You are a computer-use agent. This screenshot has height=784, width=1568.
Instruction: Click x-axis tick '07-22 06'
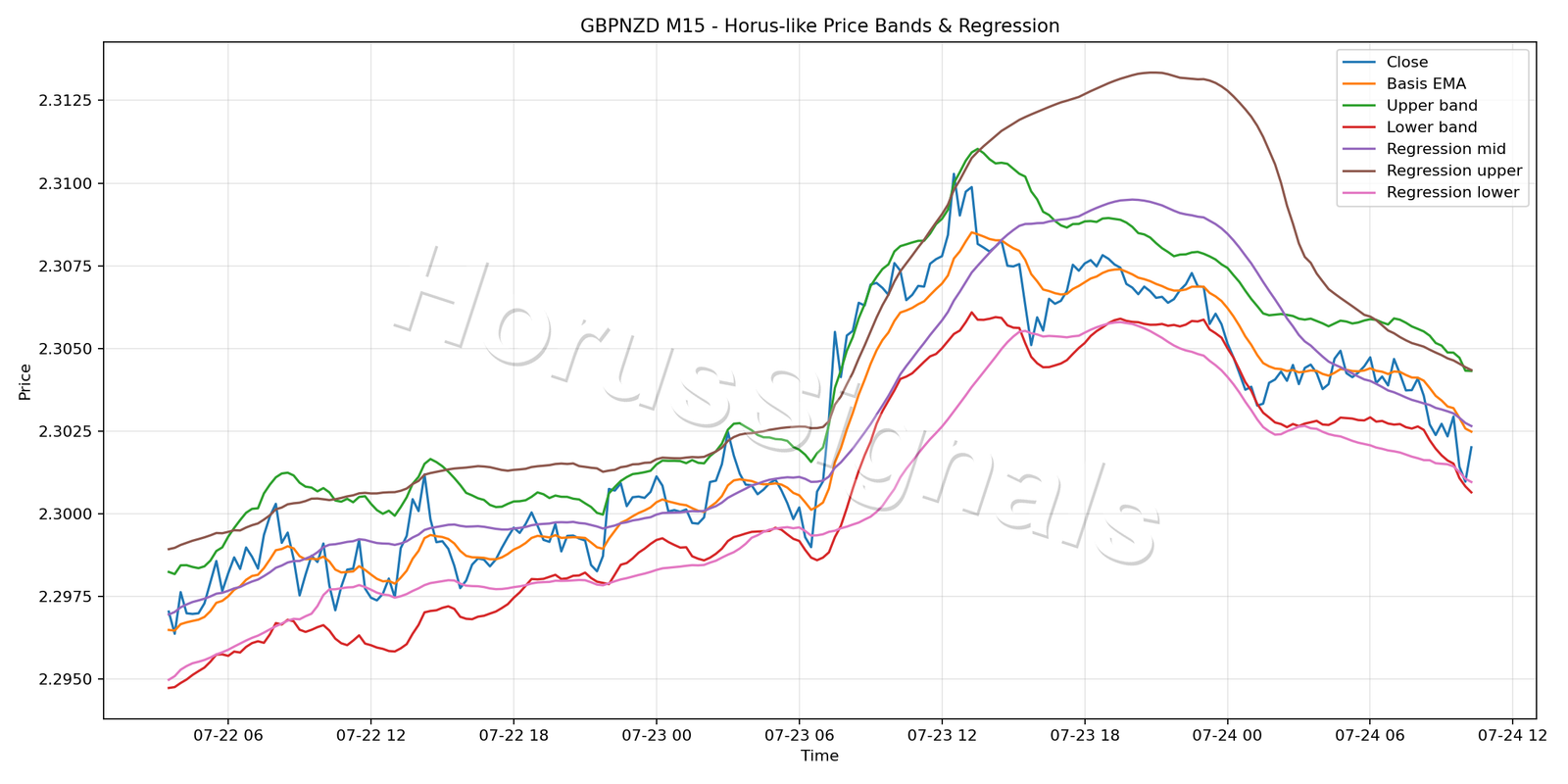(227, 735)
